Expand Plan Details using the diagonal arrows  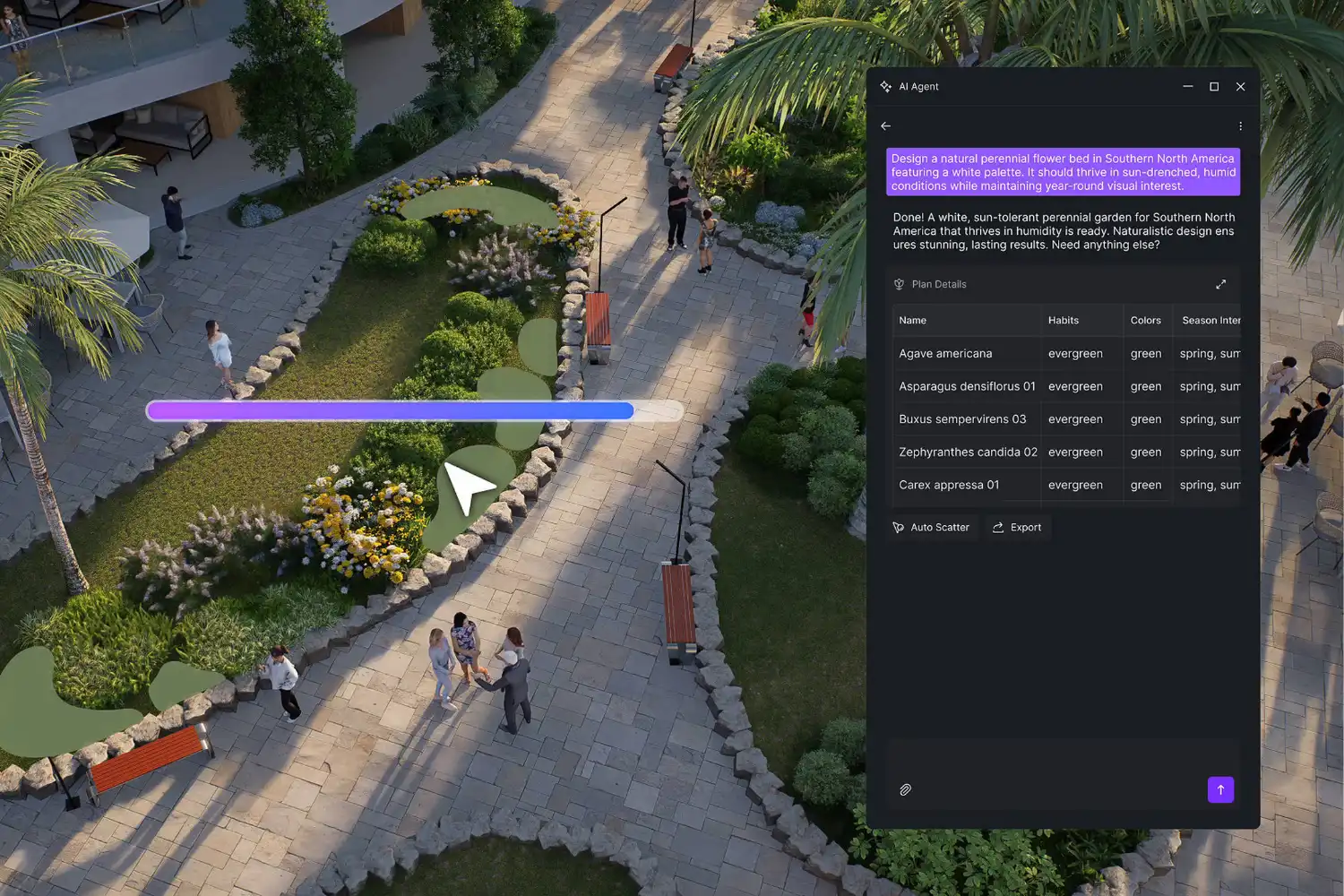pos(1221,284)
